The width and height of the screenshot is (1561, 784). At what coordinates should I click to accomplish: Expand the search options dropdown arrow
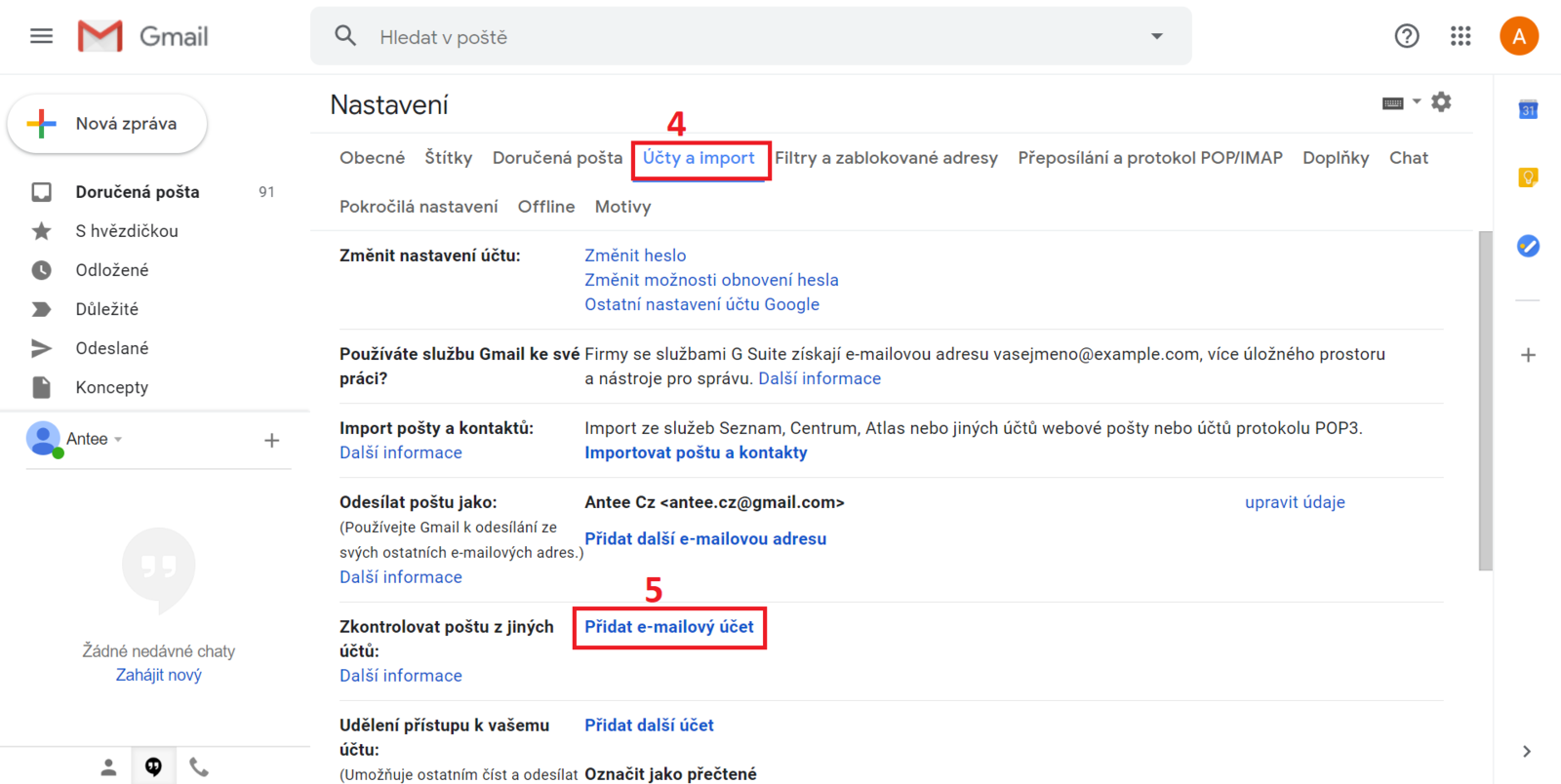click(x=1156, y=36)
